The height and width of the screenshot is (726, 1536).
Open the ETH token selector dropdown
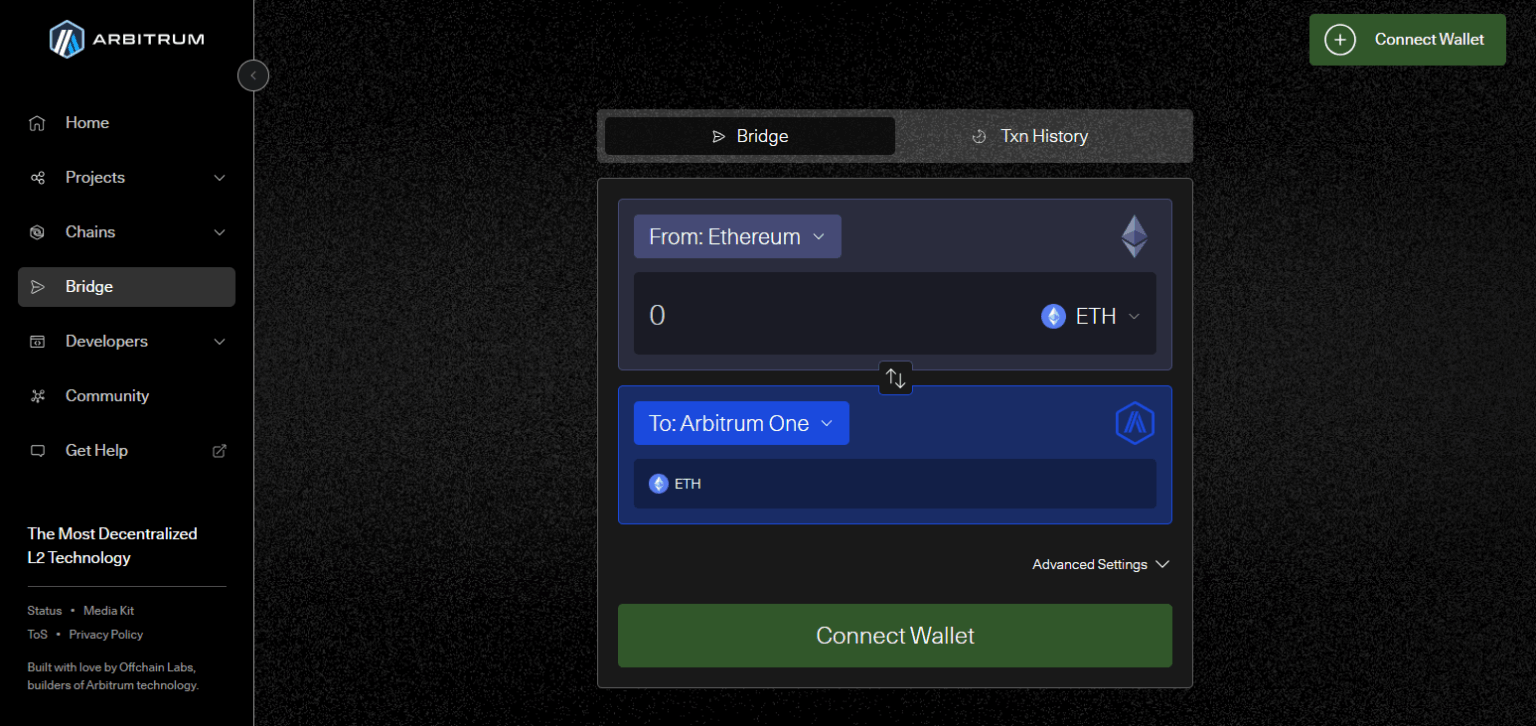[x=1092, y=315]
